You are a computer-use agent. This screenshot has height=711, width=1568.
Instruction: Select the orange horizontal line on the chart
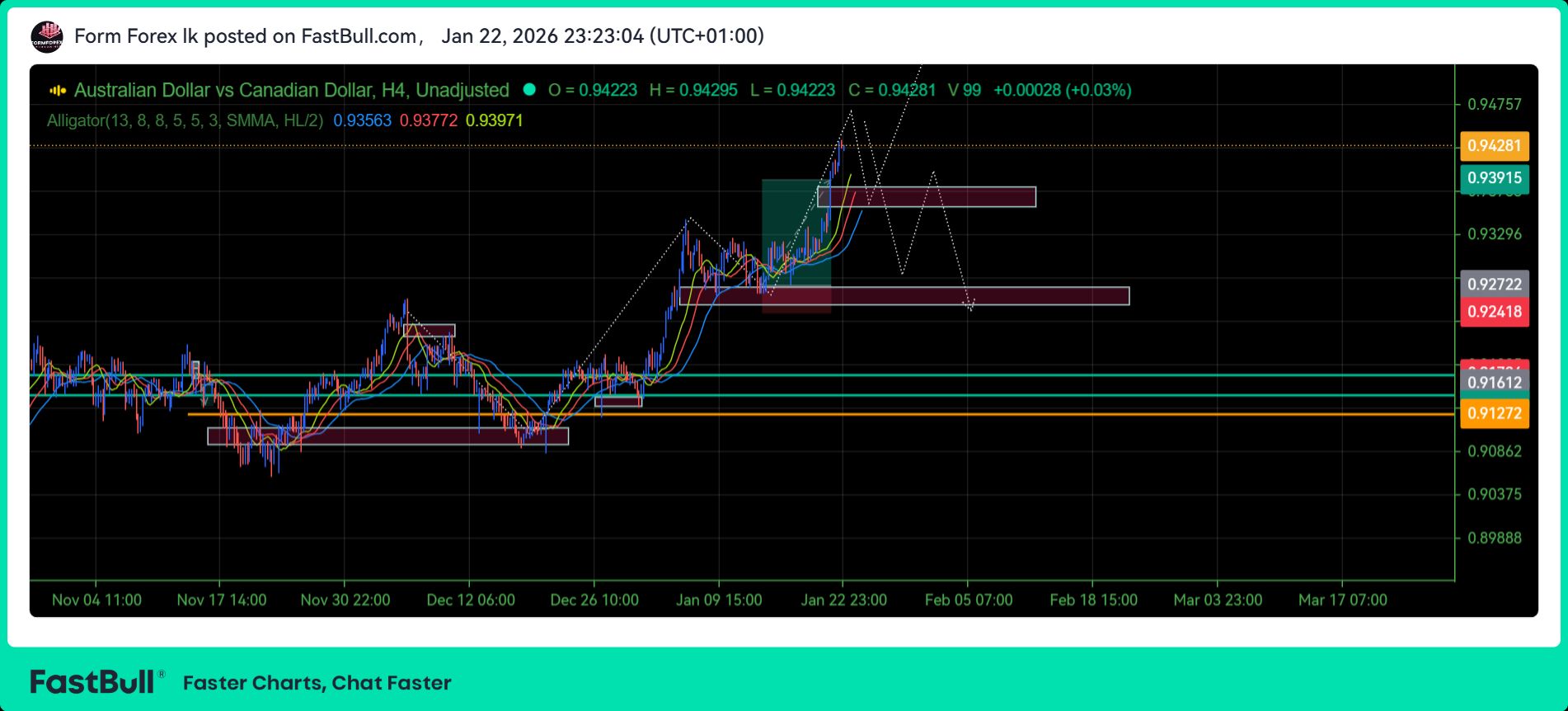click(x=824, y=414)
